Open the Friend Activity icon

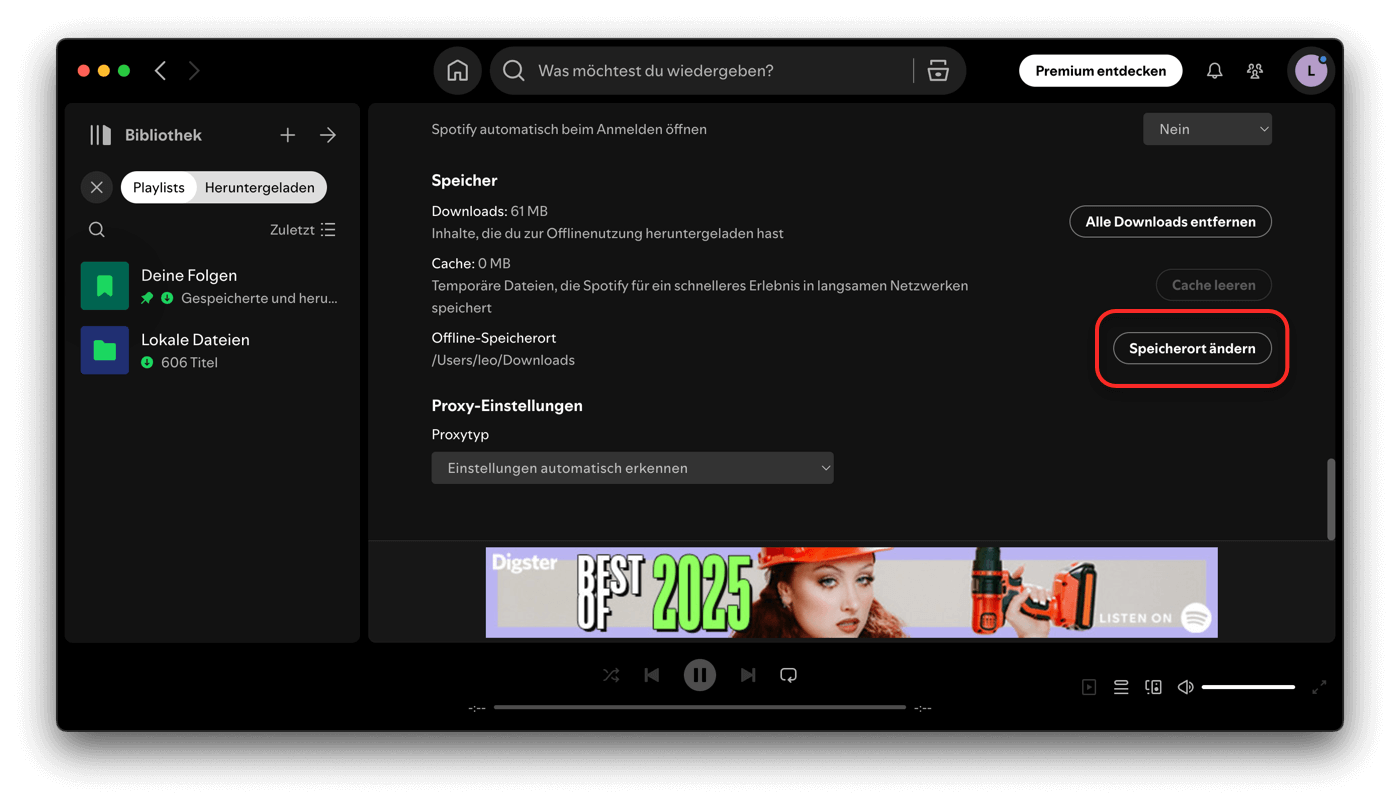click(x=1254, y=71)
